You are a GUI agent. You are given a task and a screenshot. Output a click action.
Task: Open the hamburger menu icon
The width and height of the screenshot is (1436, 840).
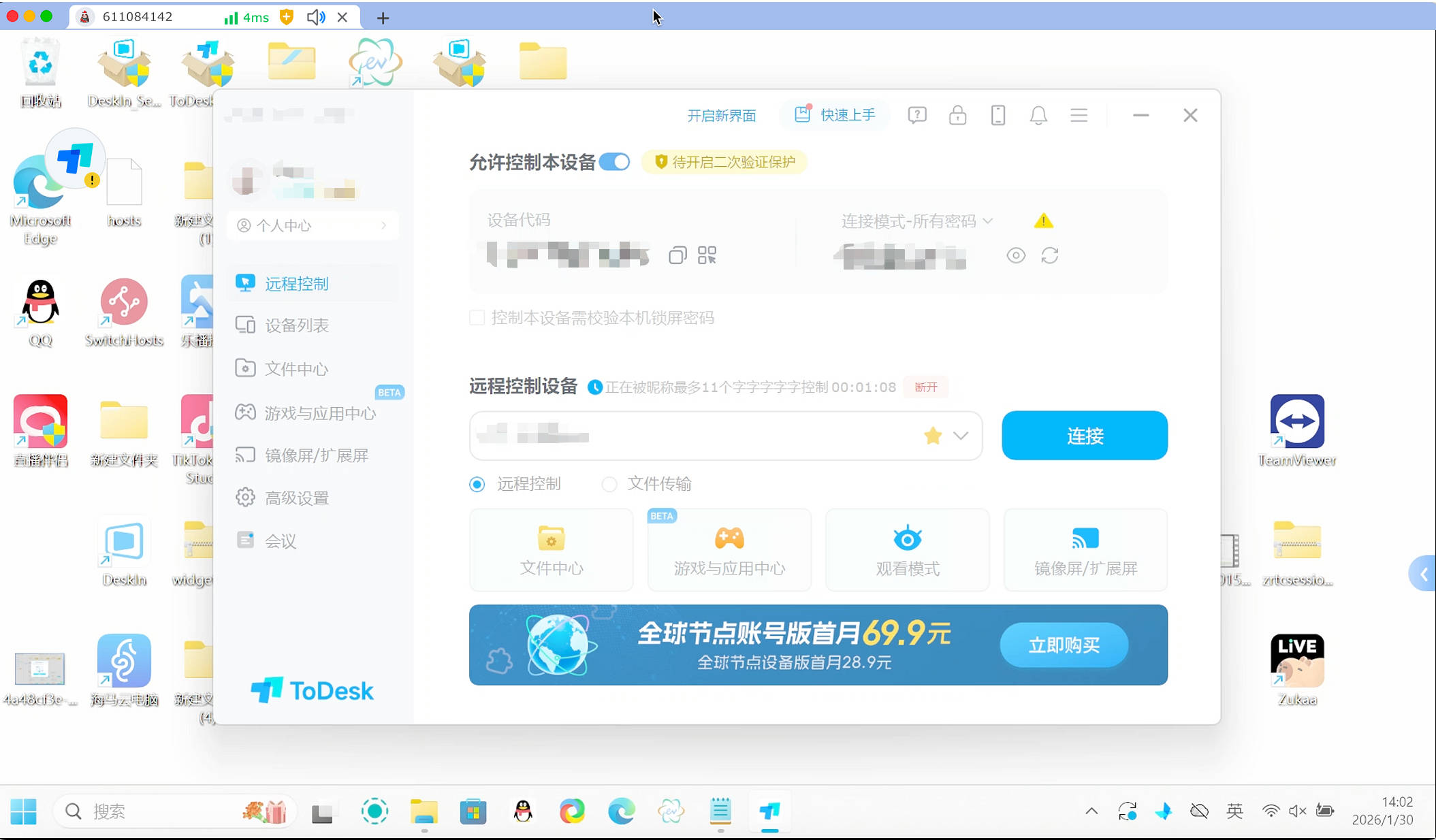coord(1079,116)
